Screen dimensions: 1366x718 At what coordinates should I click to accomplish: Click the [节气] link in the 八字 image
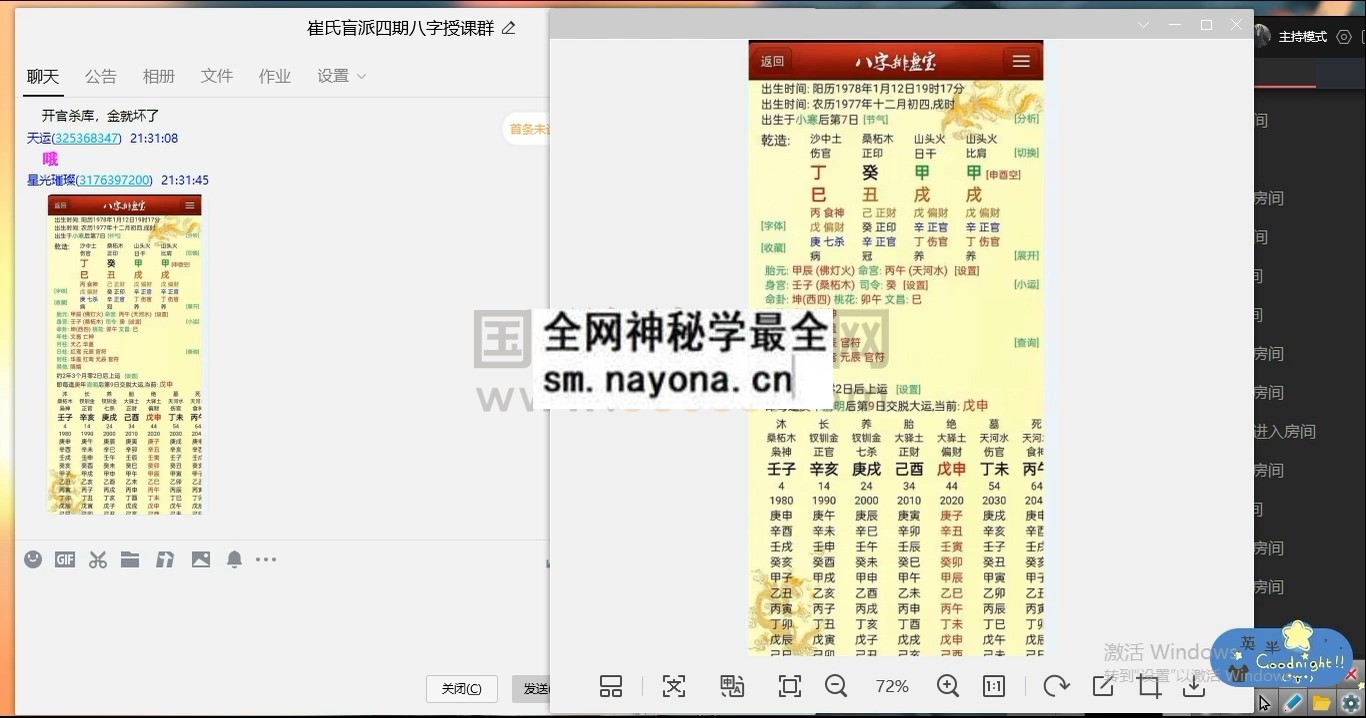(x=876, y=119)
